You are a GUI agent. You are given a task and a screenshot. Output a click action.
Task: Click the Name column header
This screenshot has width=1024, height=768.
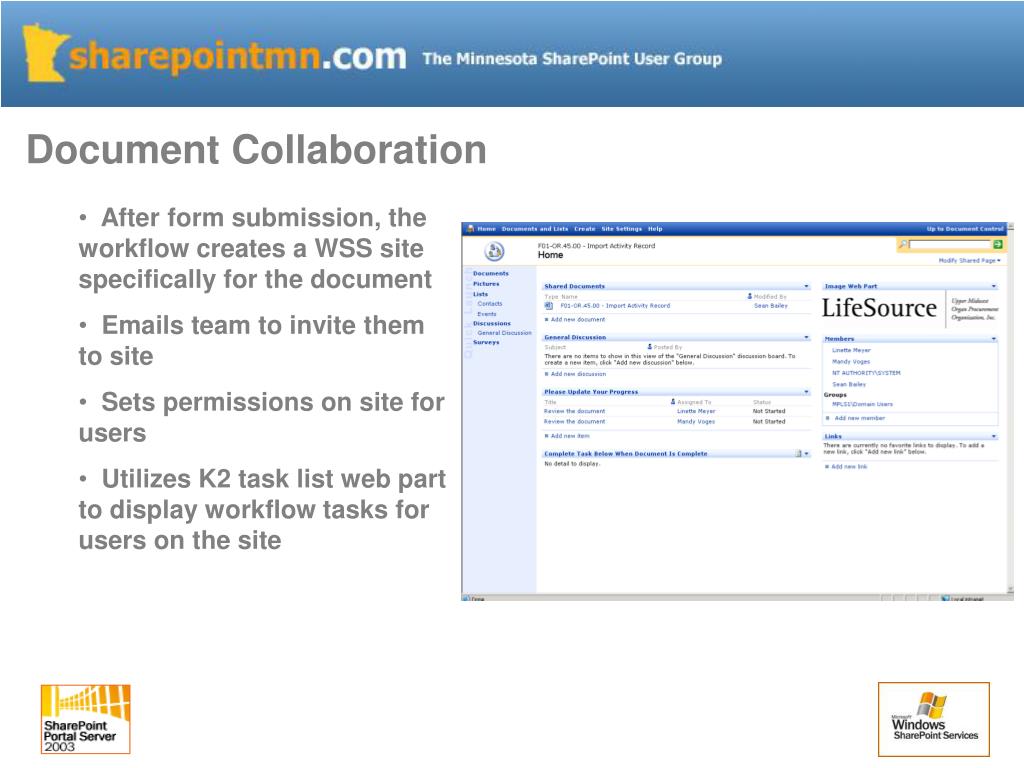pos(569,296)
